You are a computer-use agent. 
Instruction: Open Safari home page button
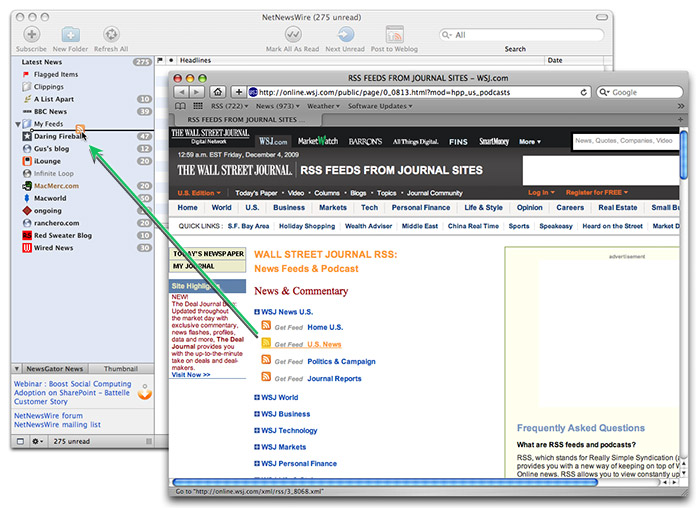218,92
